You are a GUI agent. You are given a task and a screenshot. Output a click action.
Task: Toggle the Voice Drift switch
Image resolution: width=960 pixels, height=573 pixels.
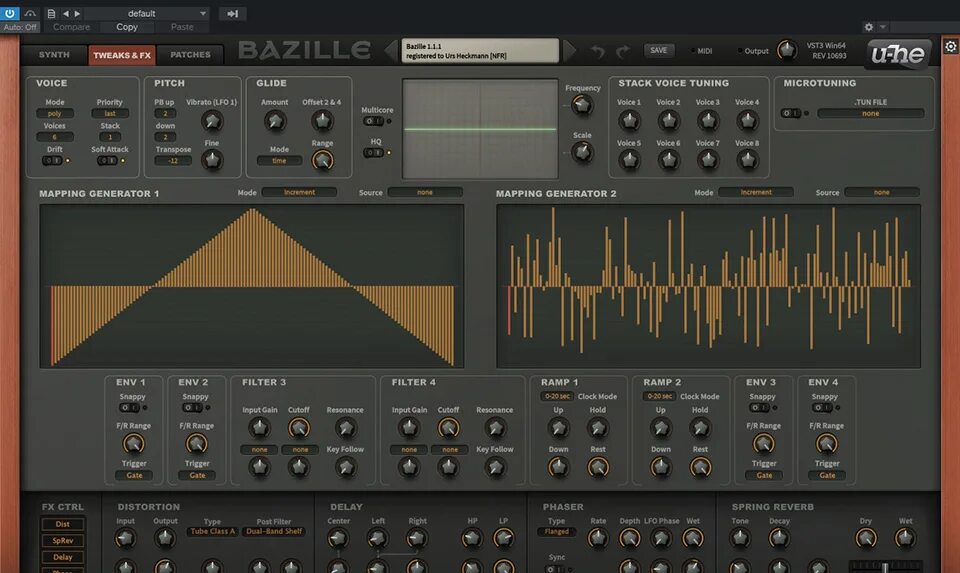click(52, 160)
